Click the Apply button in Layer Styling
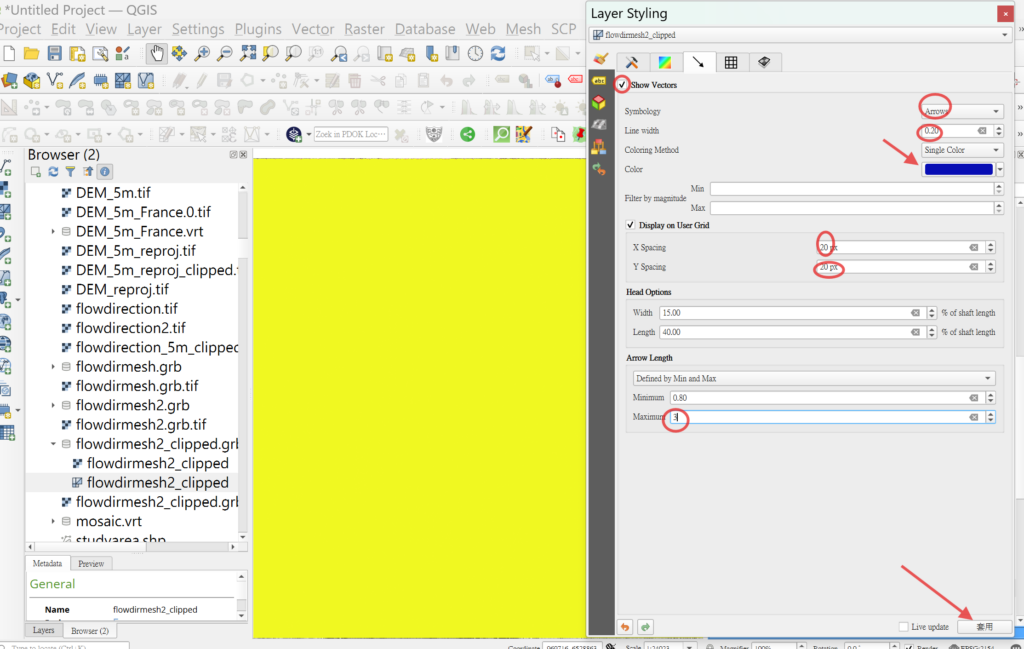Screen dimensions: 1024x649 [x=984, y=627]
